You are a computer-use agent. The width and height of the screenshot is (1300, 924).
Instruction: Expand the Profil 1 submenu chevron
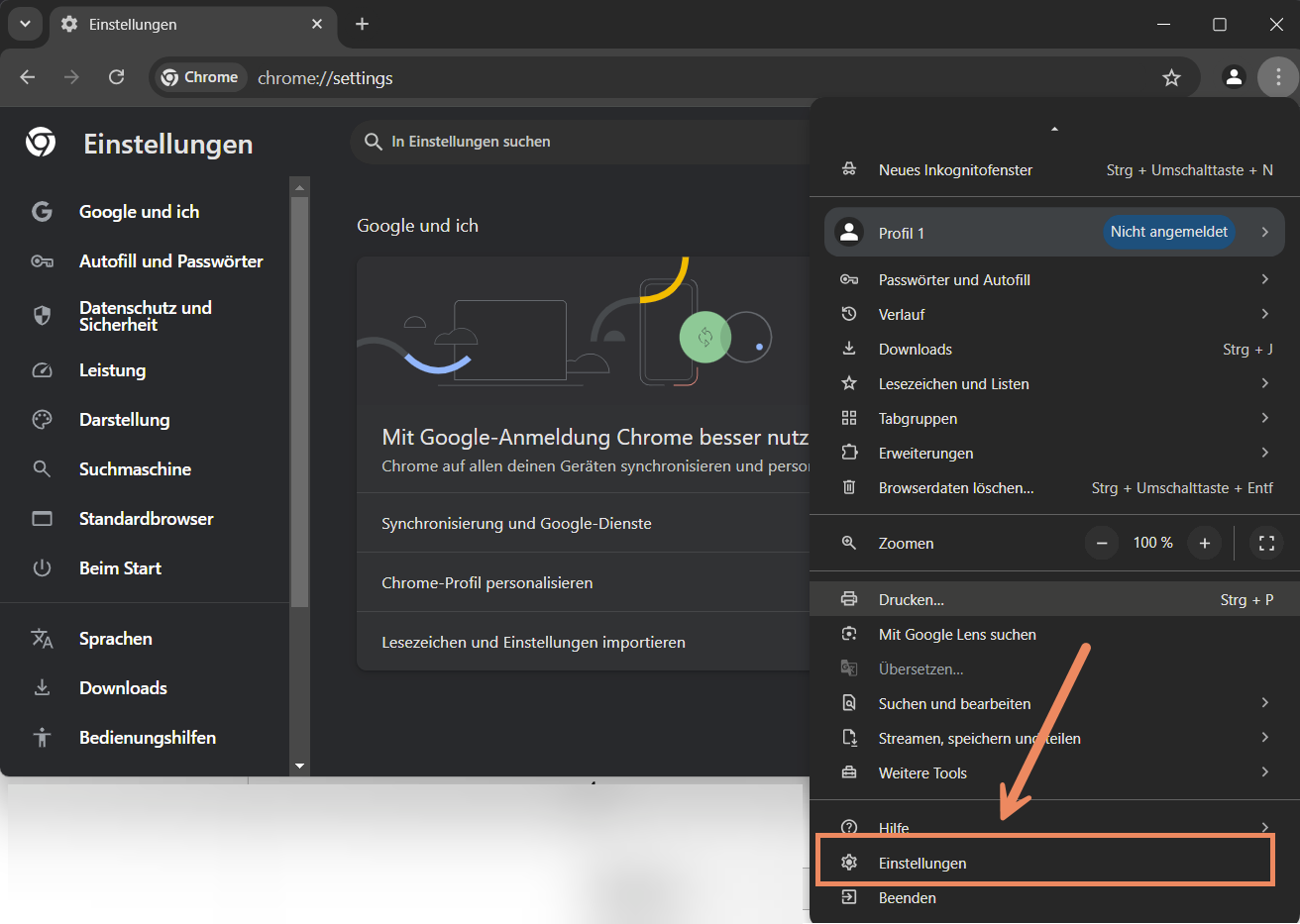pos(1265,232)
